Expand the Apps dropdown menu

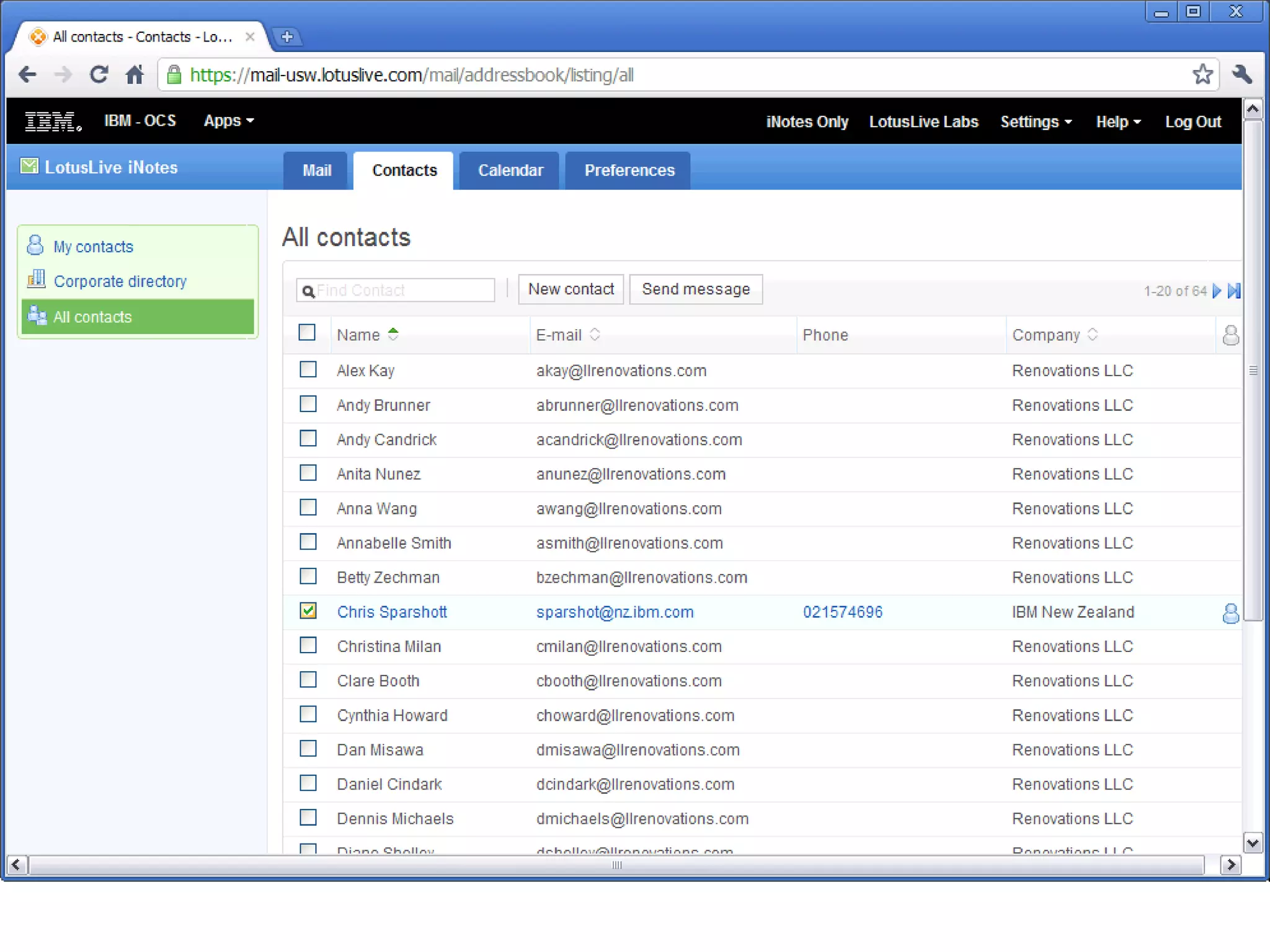coord(229,121)
